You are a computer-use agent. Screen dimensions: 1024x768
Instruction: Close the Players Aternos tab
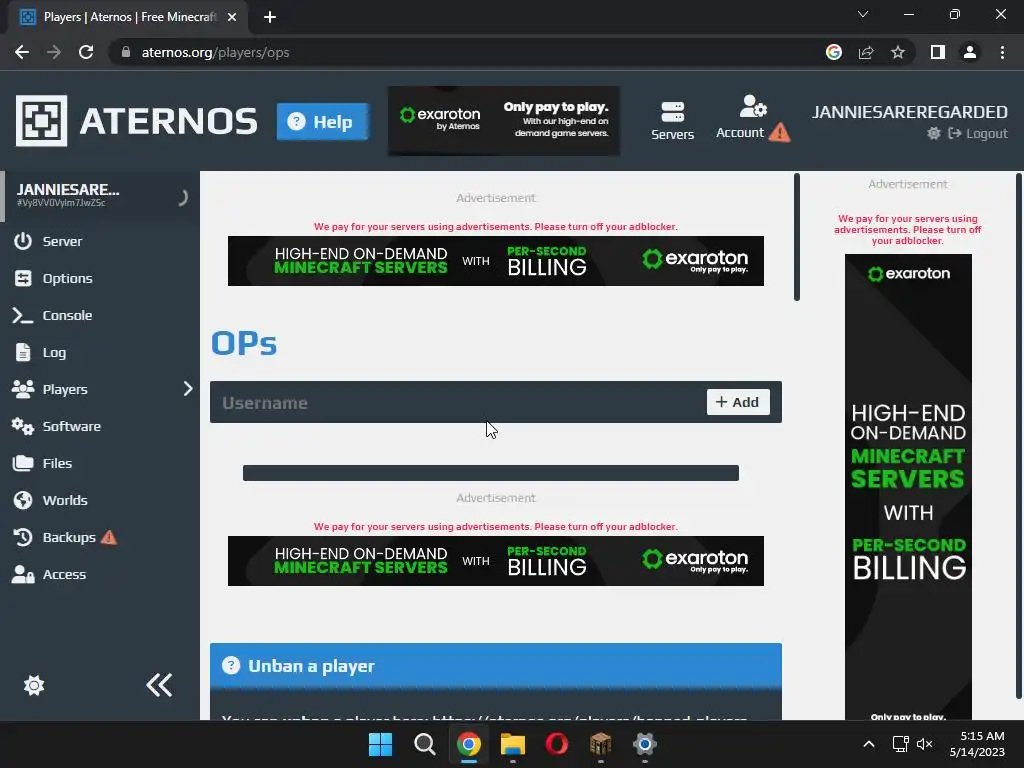(232, 17)
